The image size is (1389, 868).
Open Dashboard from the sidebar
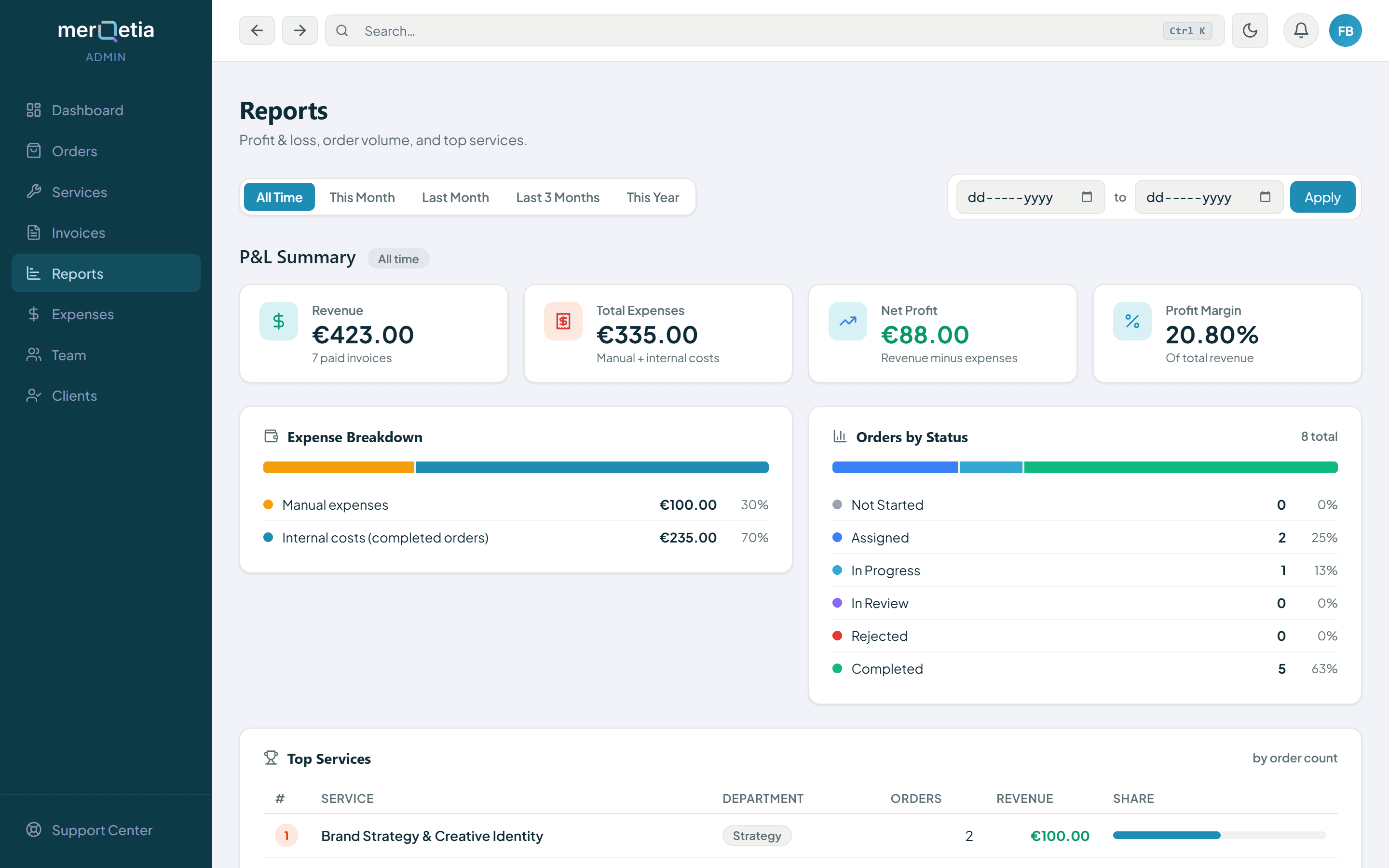click(106, 110)
